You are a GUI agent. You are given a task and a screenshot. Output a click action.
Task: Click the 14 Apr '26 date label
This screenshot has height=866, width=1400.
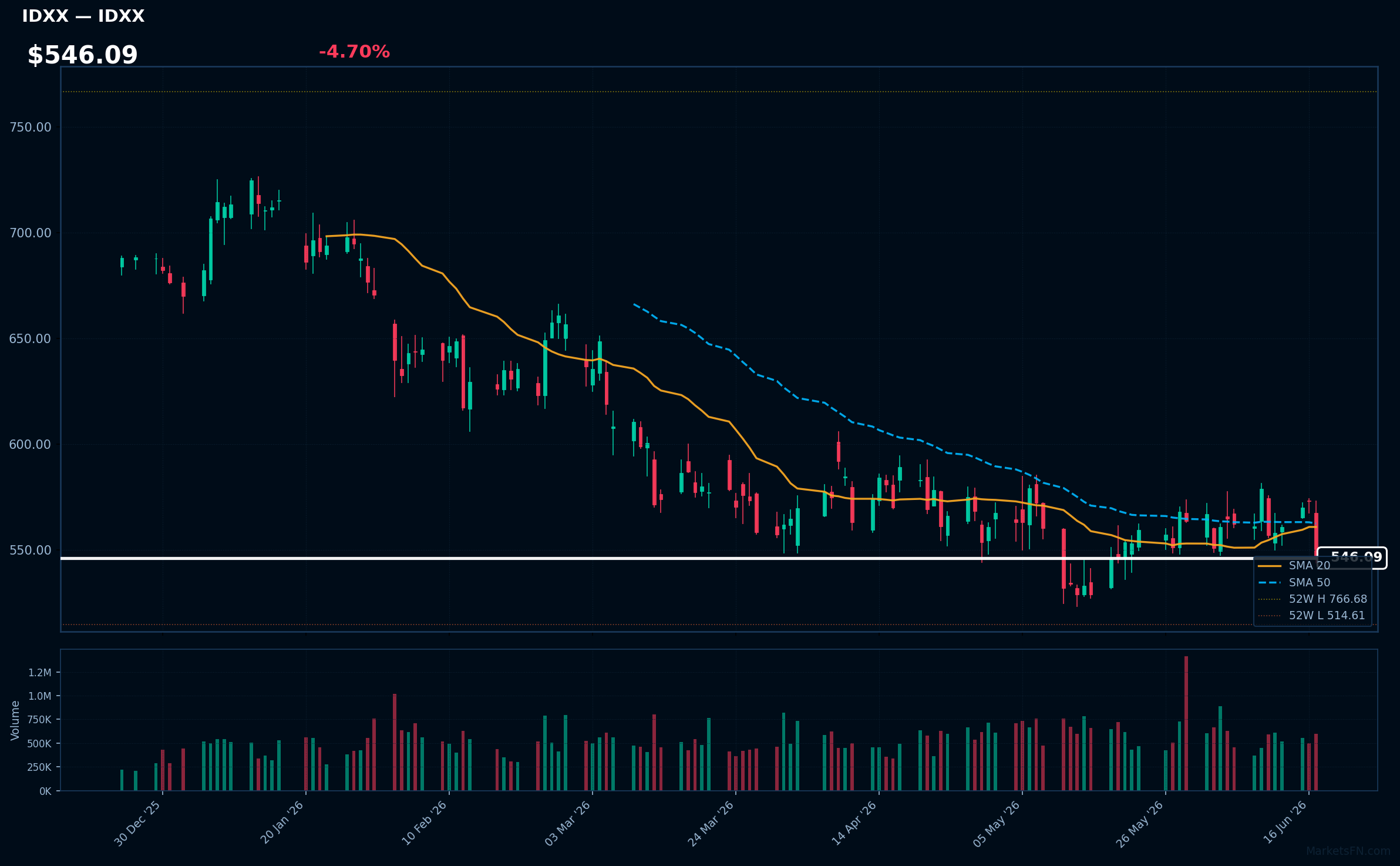[854, 823]
